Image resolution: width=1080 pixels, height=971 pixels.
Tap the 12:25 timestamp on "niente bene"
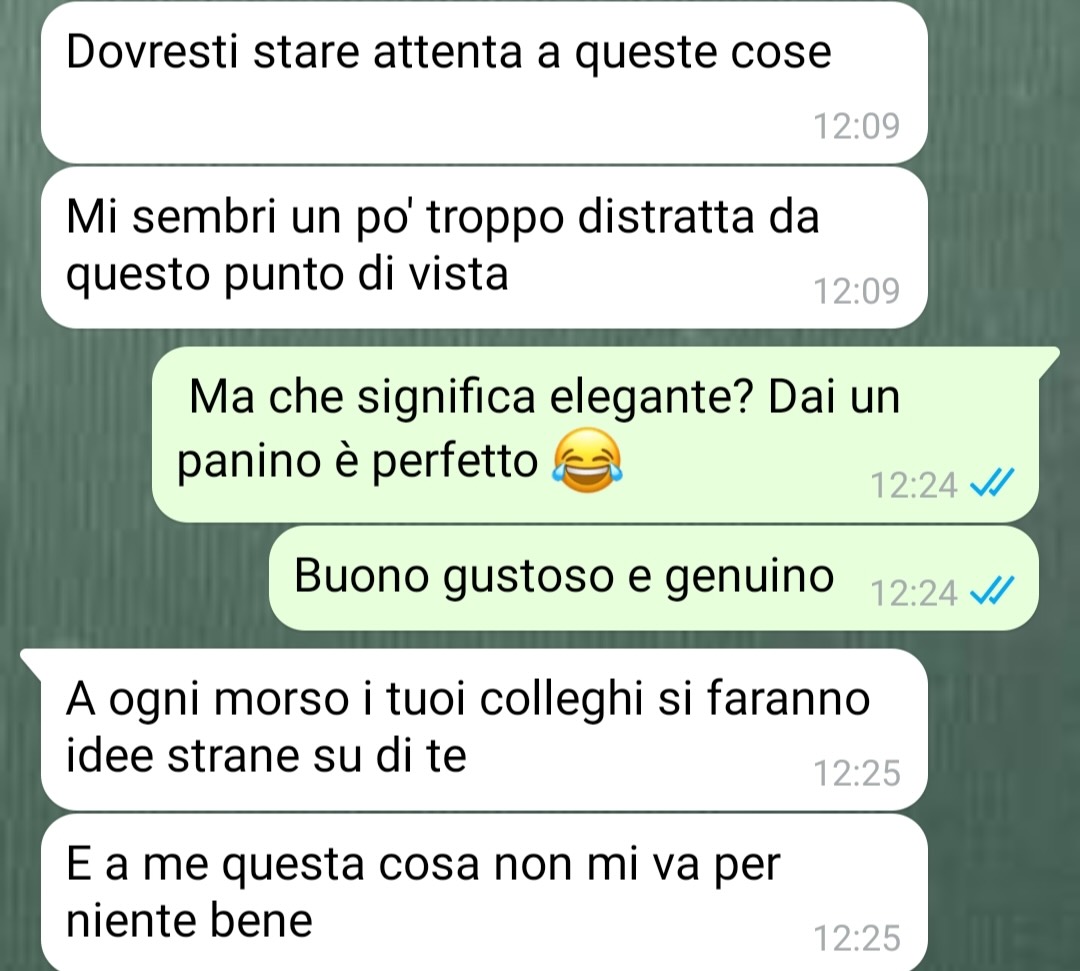tap(856, 938)
